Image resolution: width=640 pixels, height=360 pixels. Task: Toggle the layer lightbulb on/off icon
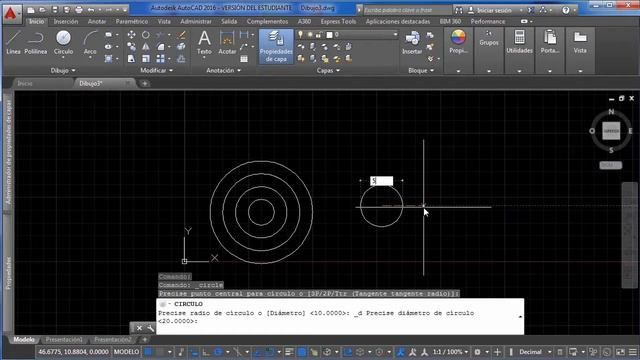(300, 35)
